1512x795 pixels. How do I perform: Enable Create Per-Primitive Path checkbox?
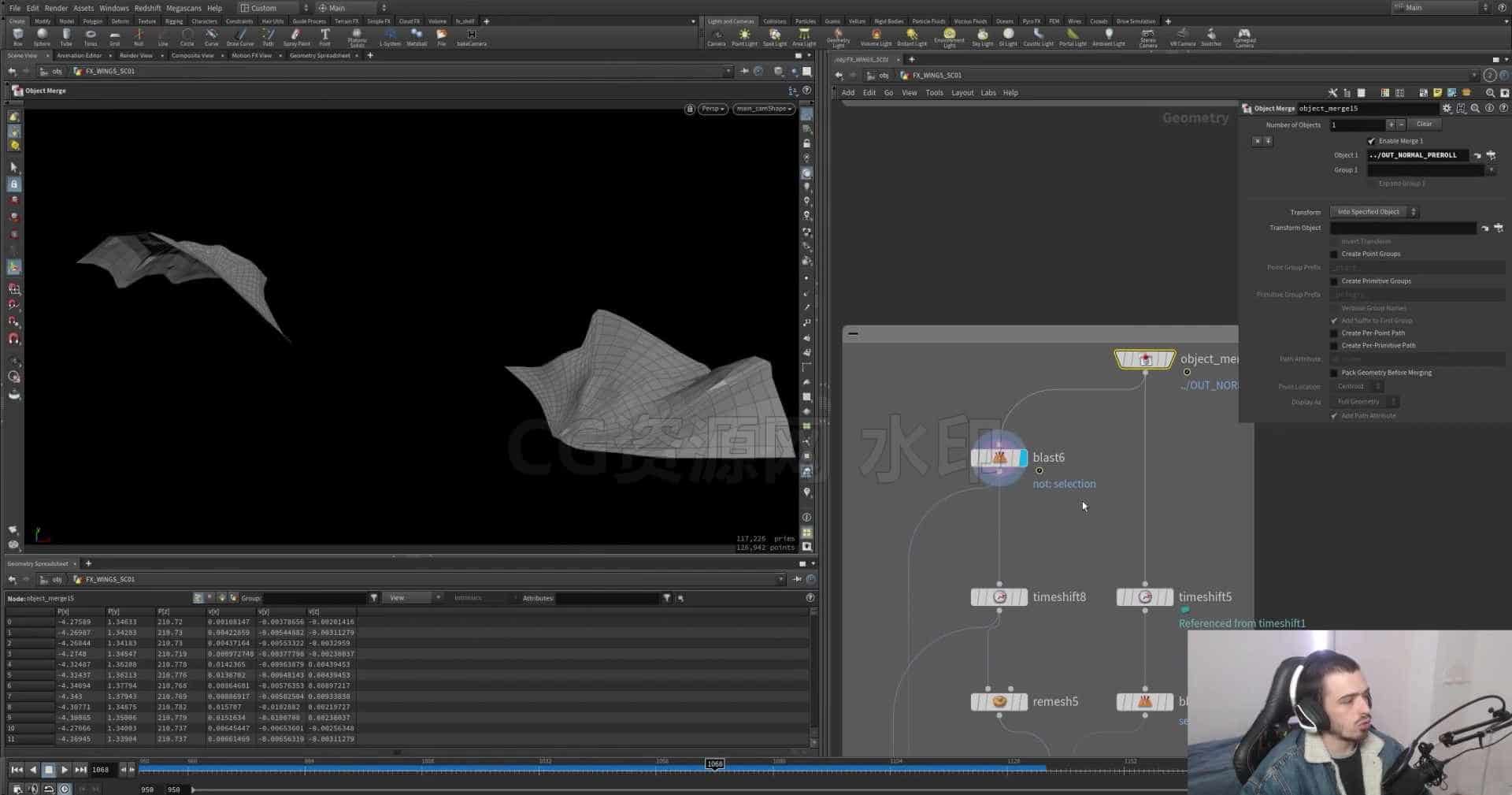coord(1334,346)
